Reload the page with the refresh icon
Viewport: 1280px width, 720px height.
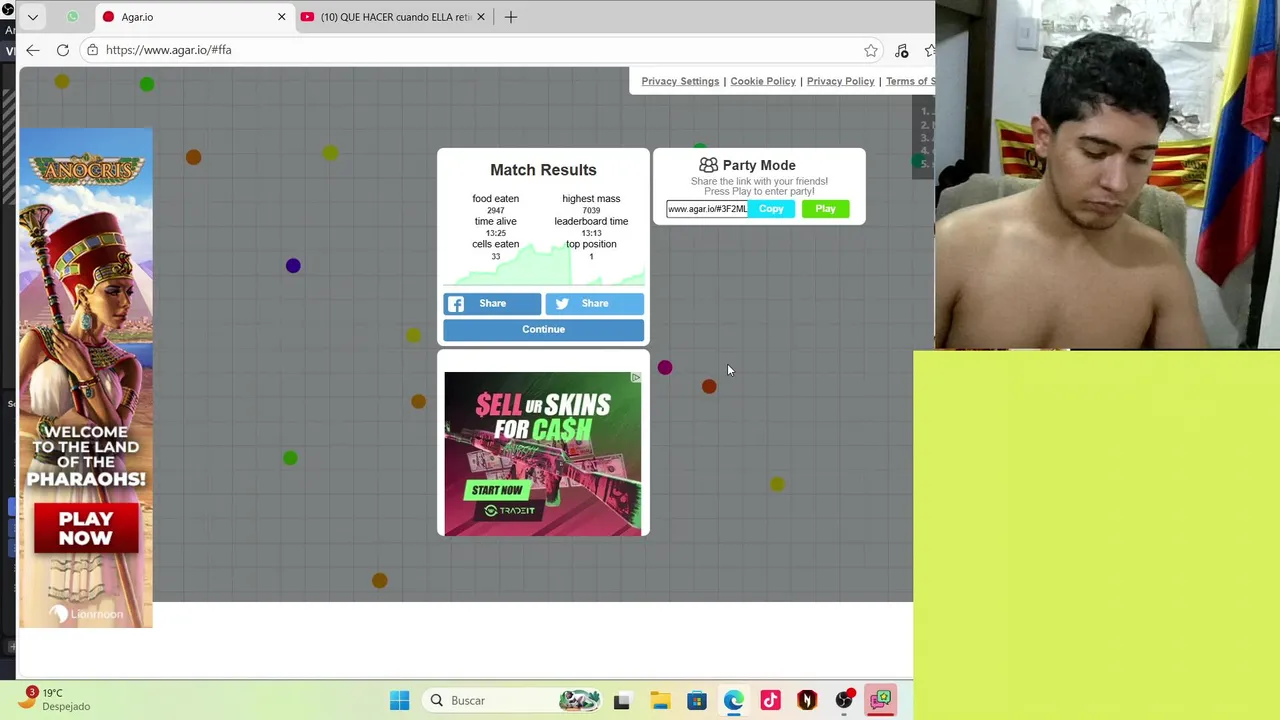click(x=63, y=50)
